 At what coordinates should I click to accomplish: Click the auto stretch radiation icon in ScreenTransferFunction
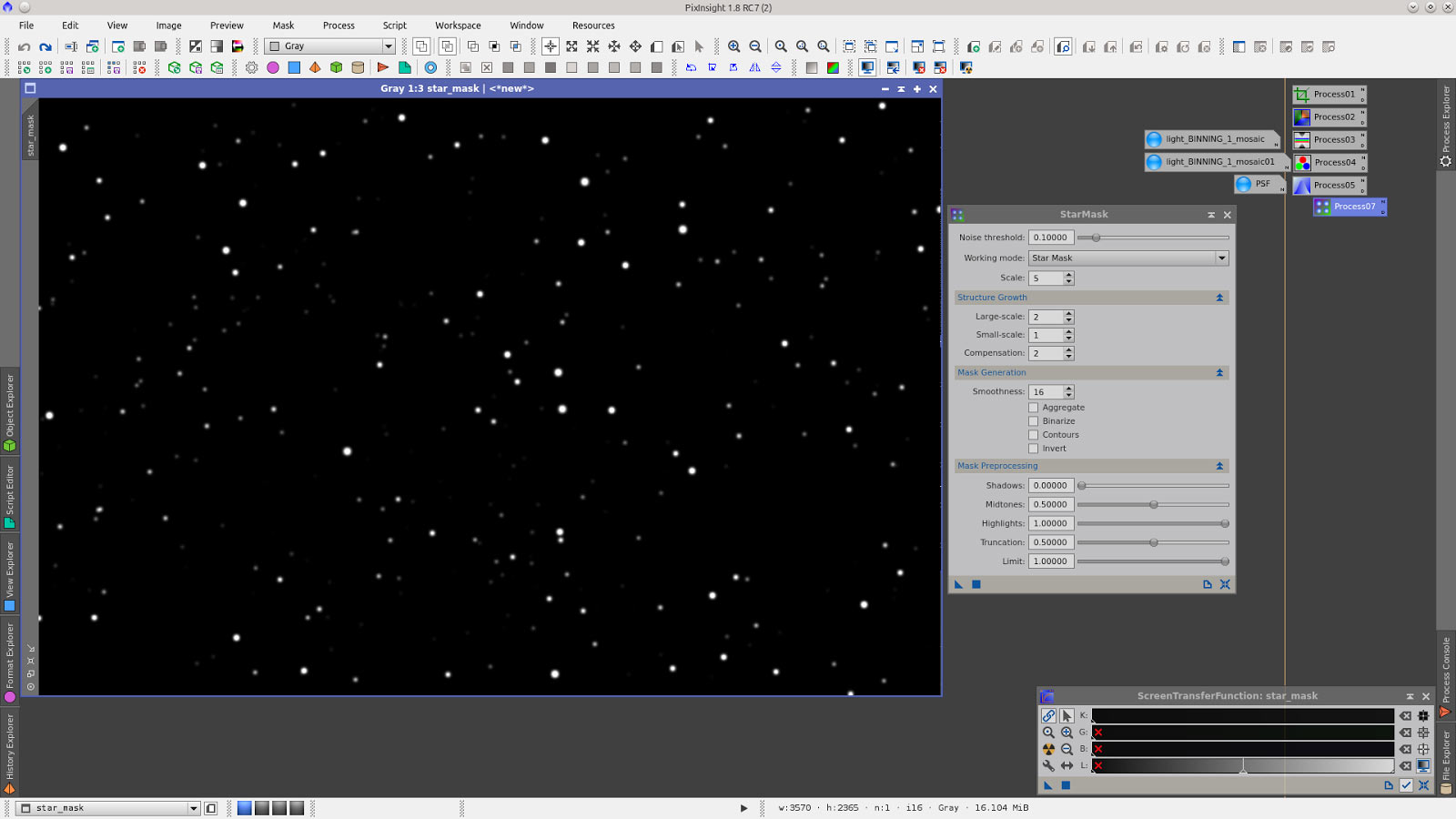point(1048,749)
